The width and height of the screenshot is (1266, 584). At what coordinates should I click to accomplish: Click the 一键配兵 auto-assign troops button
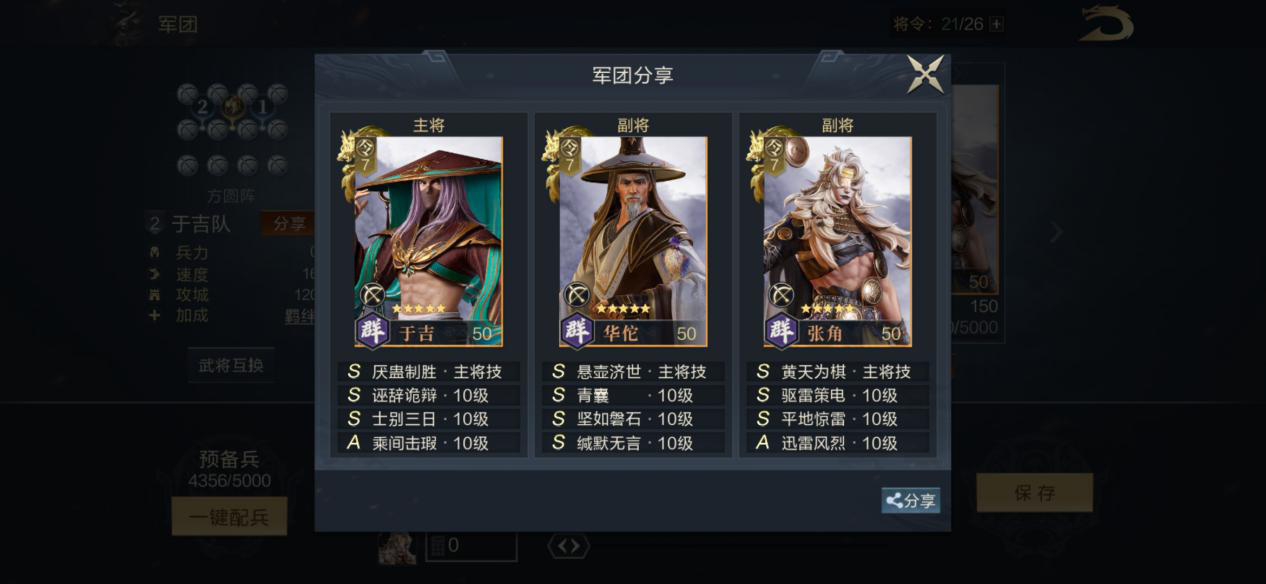click(x=229, y=517)
